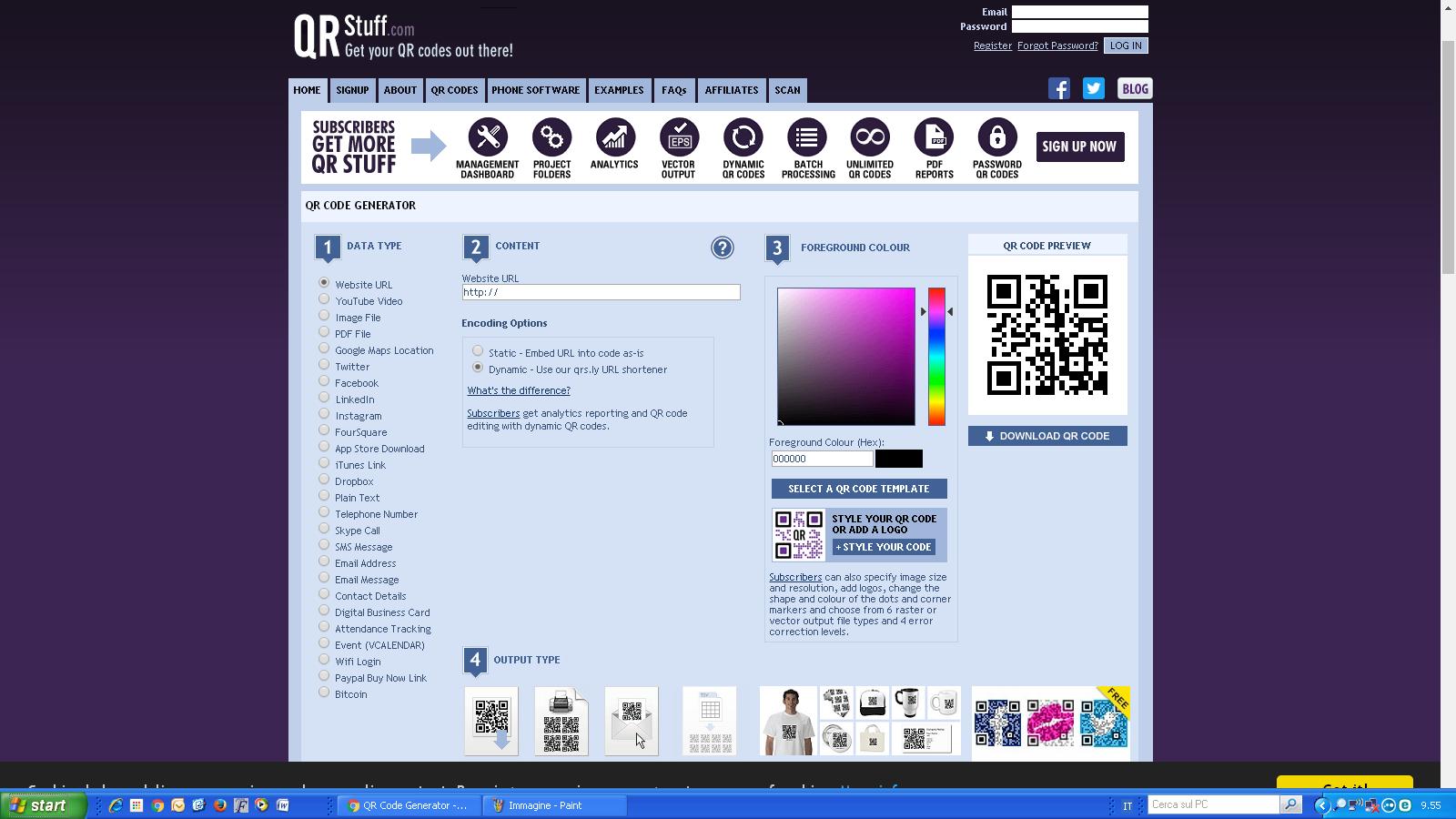This screenshot has height=819, width=1456.
Task: Open Internet Explorer from quick launch
Action: pyautogui.click(x=115, y=805)
